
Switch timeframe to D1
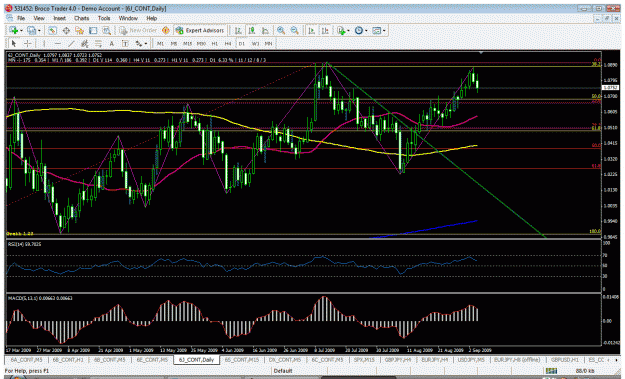click(x=242, y=44)
